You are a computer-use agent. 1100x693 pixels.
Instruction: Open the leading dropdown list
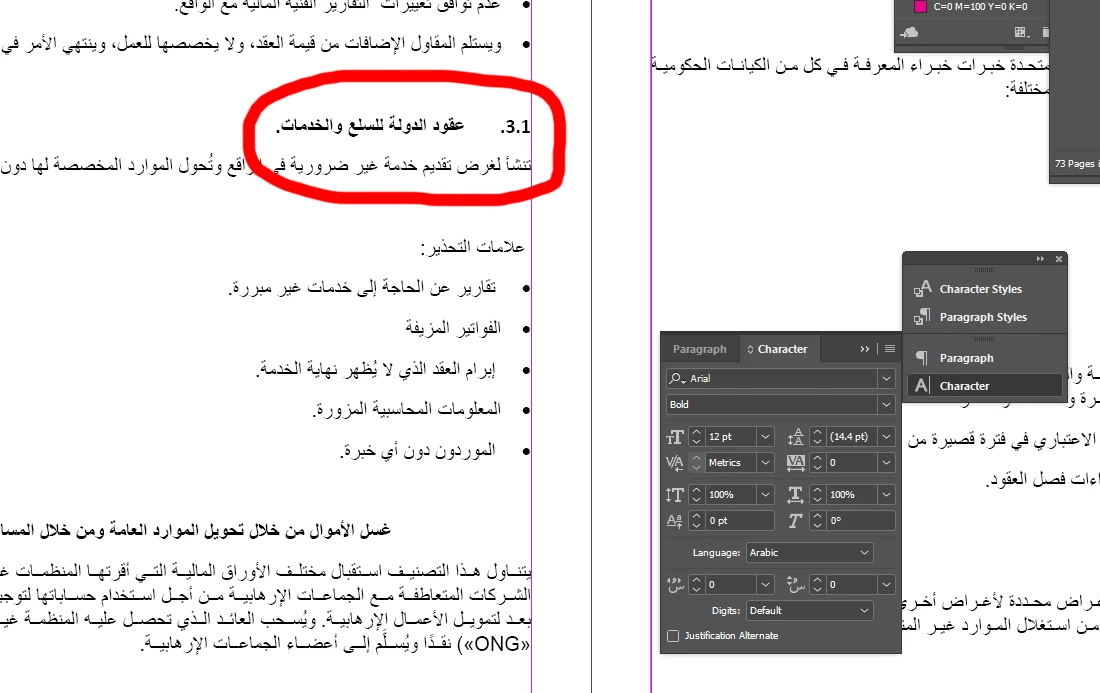(x=887, y=437)
